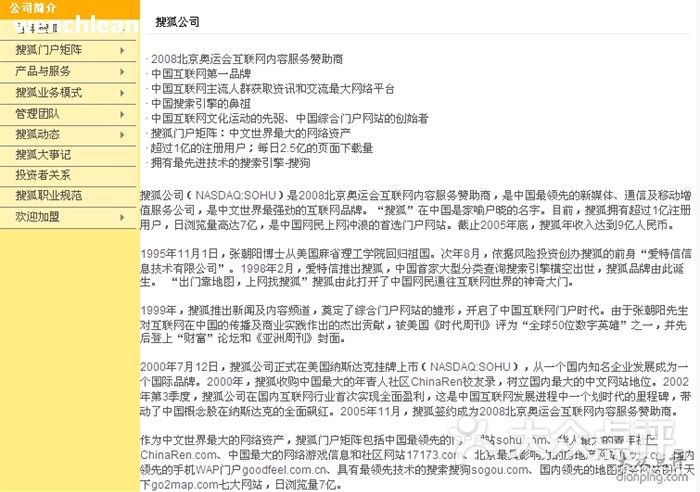This screenshot has height=492, width=700.
Task: Click the arrow beside 搜狐业务模式
Action: [122, 92]
